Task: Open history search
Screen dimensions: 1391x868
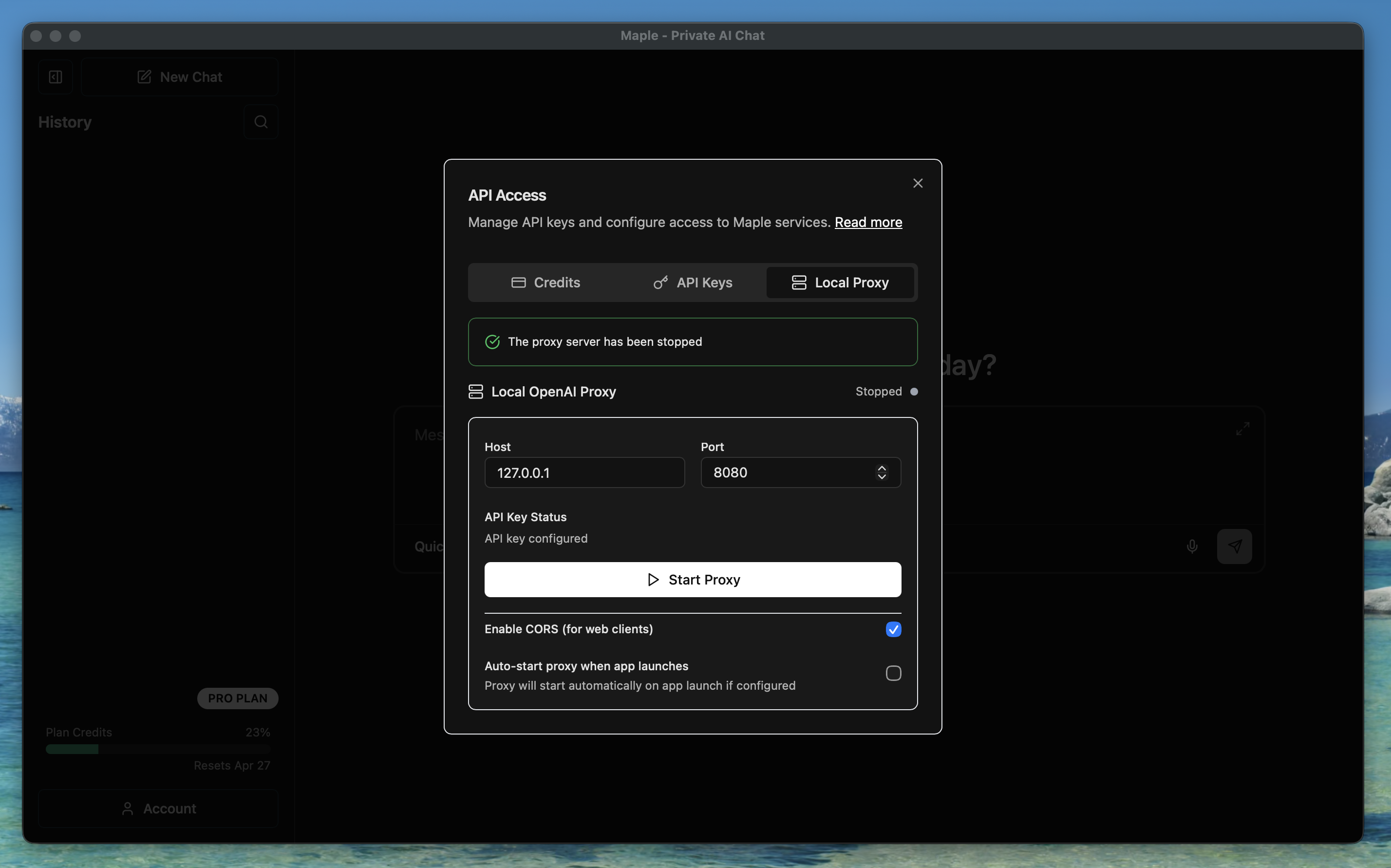Action: click(261, 121)
